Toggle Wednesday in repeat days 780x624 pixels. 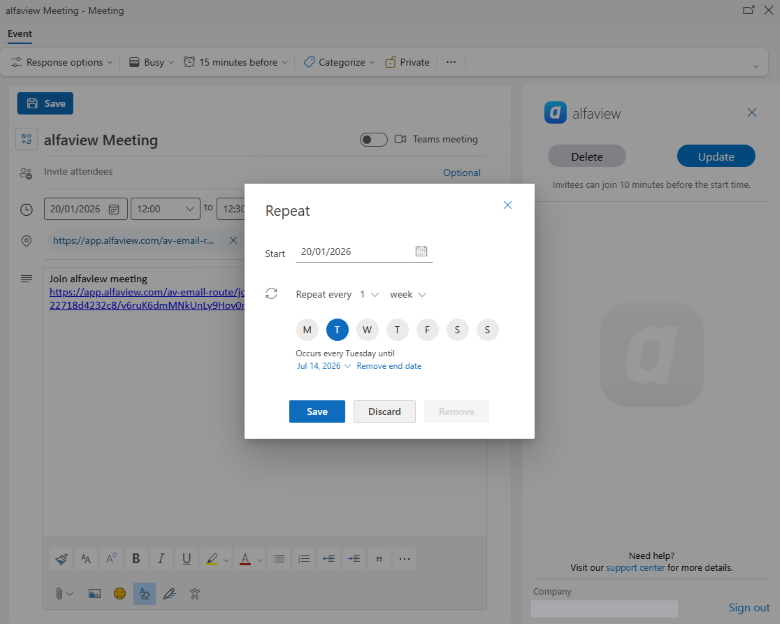tap(367, 329)
